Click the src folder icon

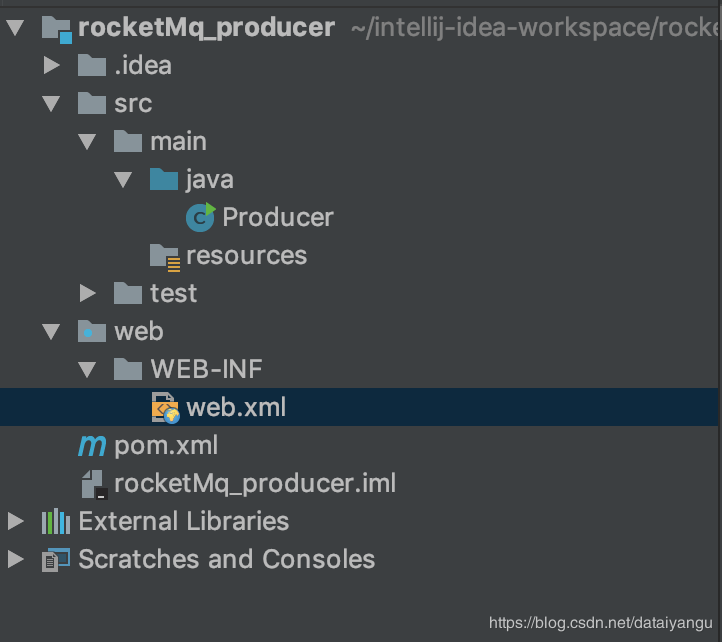pyautogui.click(x=92, y=103)
